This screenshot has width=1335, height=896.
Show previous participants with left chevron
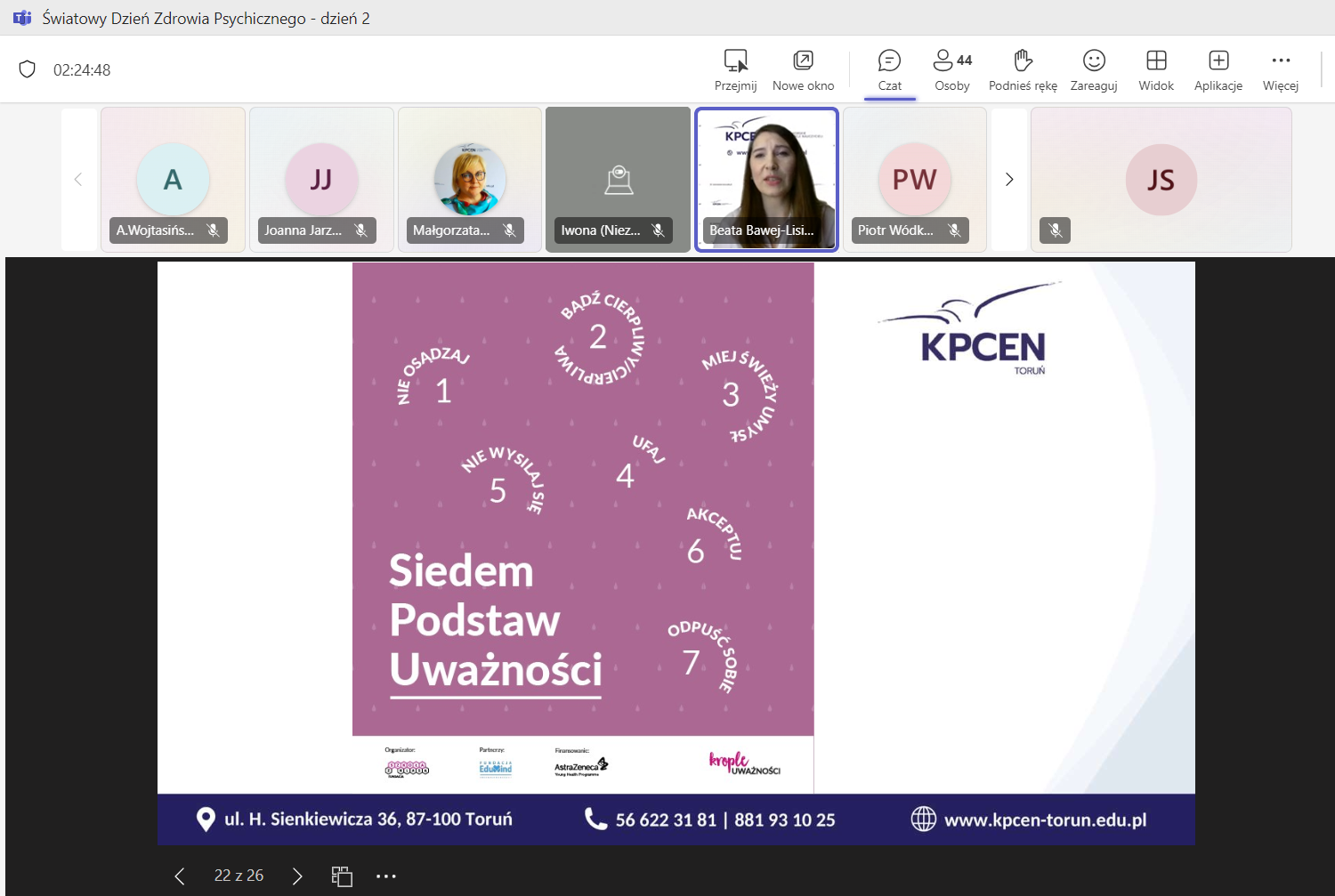click(x=78, y=180)
